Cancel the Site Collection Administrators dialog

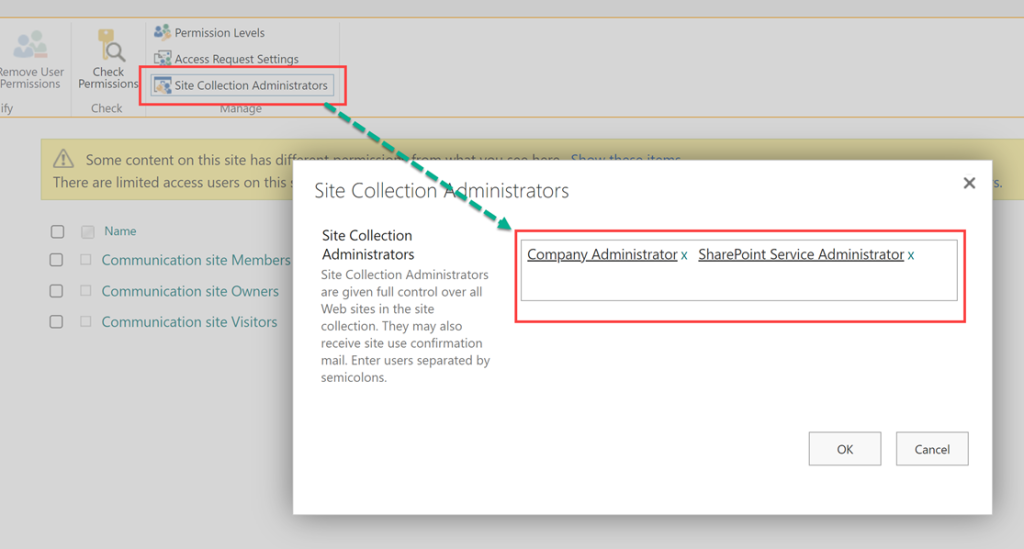[x=932, y=448]
